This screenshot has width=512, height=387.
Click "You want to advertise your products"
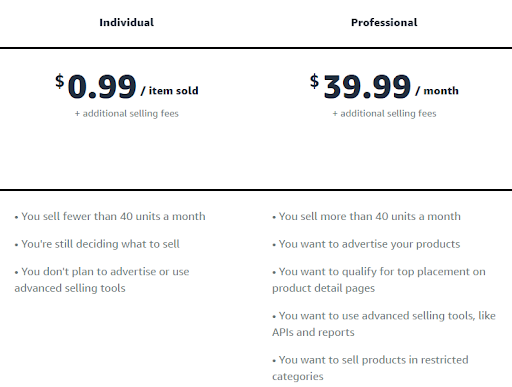[366, 244]
